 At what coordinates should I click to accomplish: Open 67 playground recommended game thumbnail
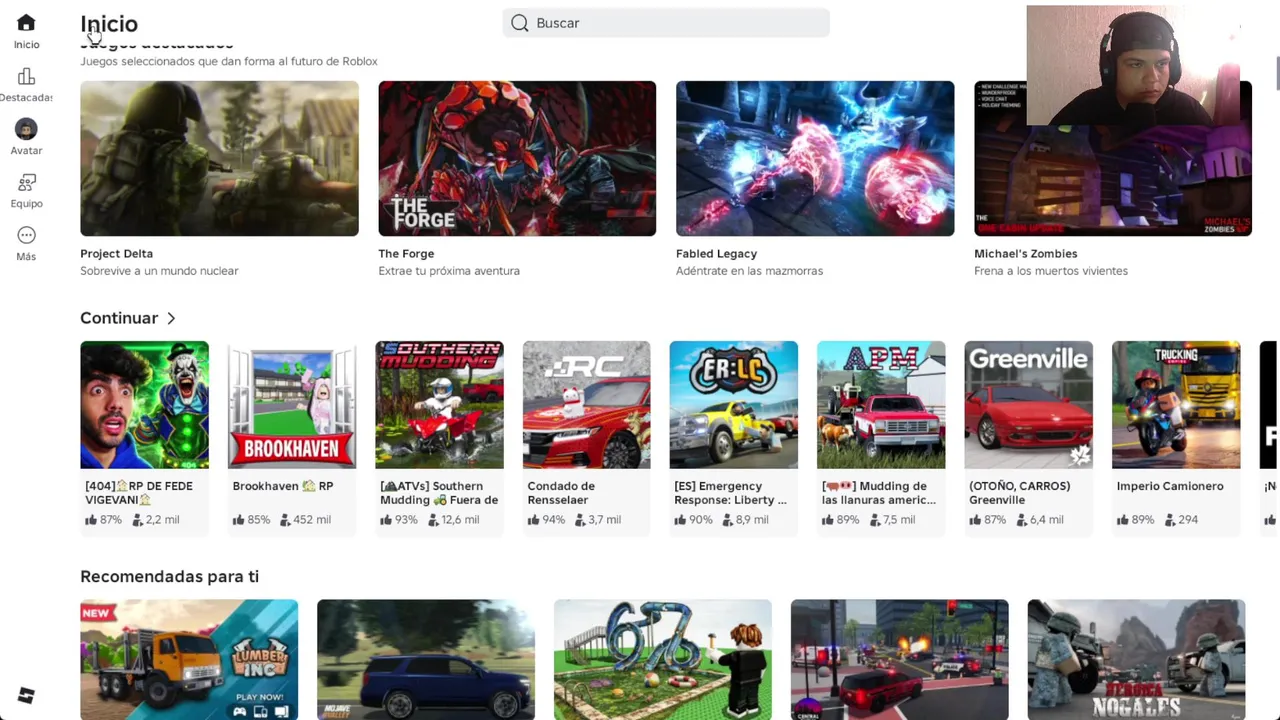pyautogui.click(x=663, y=660)
